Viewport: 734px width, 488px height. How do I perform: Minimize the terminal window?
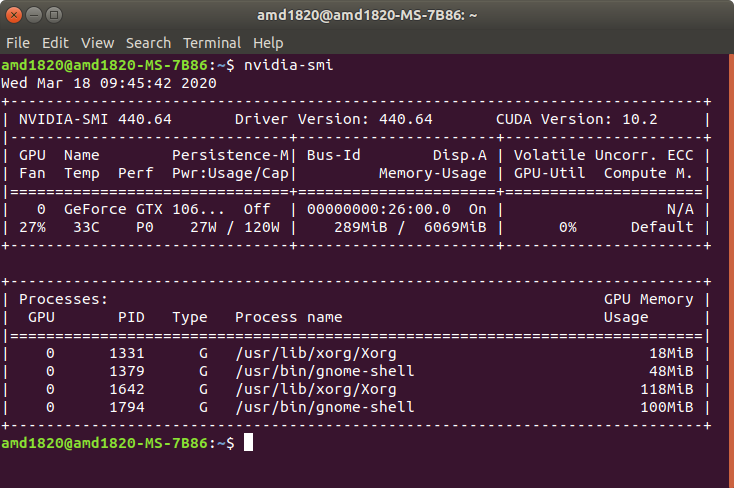point(34,15)
